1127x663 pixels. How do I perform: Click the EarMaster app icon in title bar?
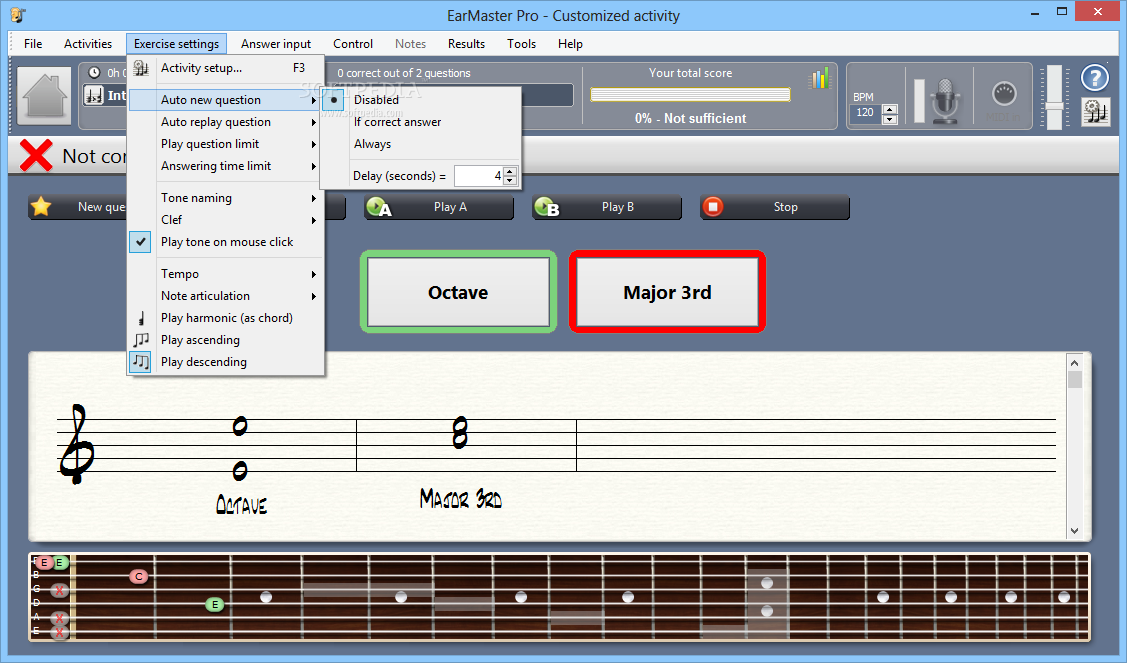pos(18,14)
